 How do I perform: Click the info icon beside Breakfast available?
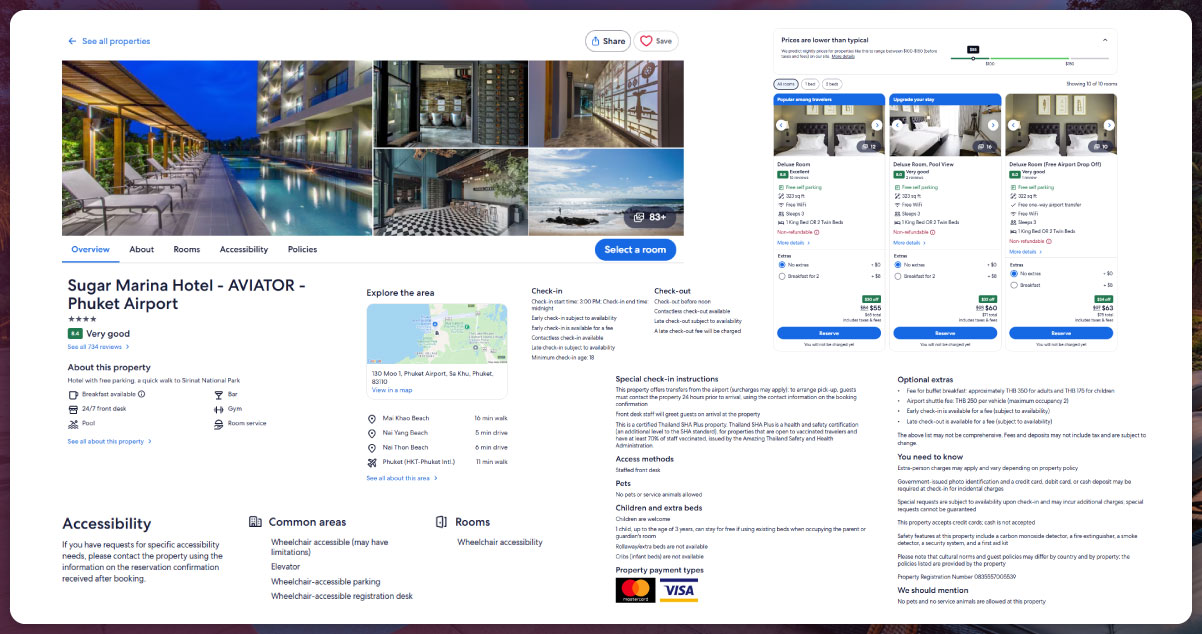(141, 394)
